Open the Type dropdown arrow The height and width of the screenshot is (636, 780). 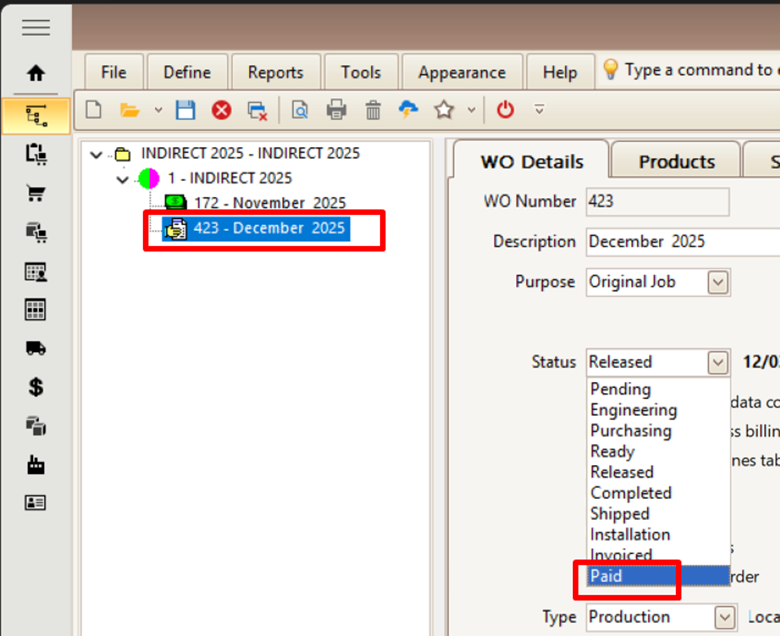coord(725,617)
